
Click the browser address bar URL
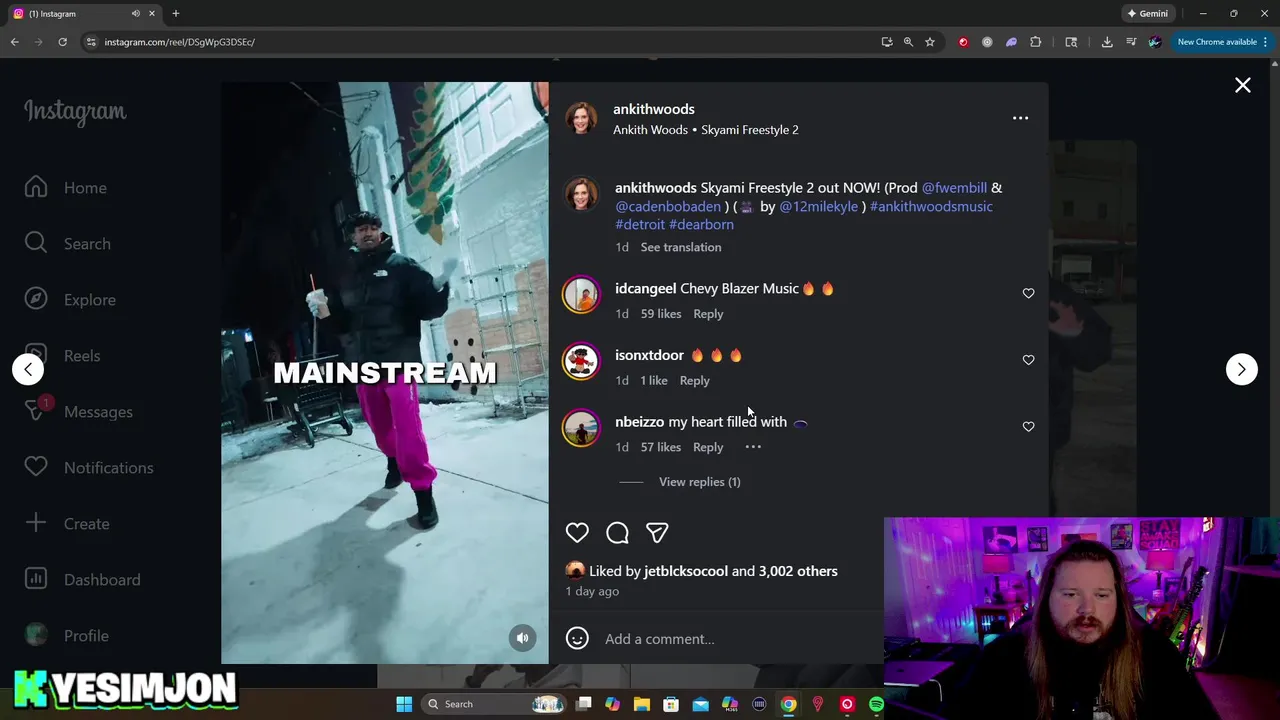[180, 42]
